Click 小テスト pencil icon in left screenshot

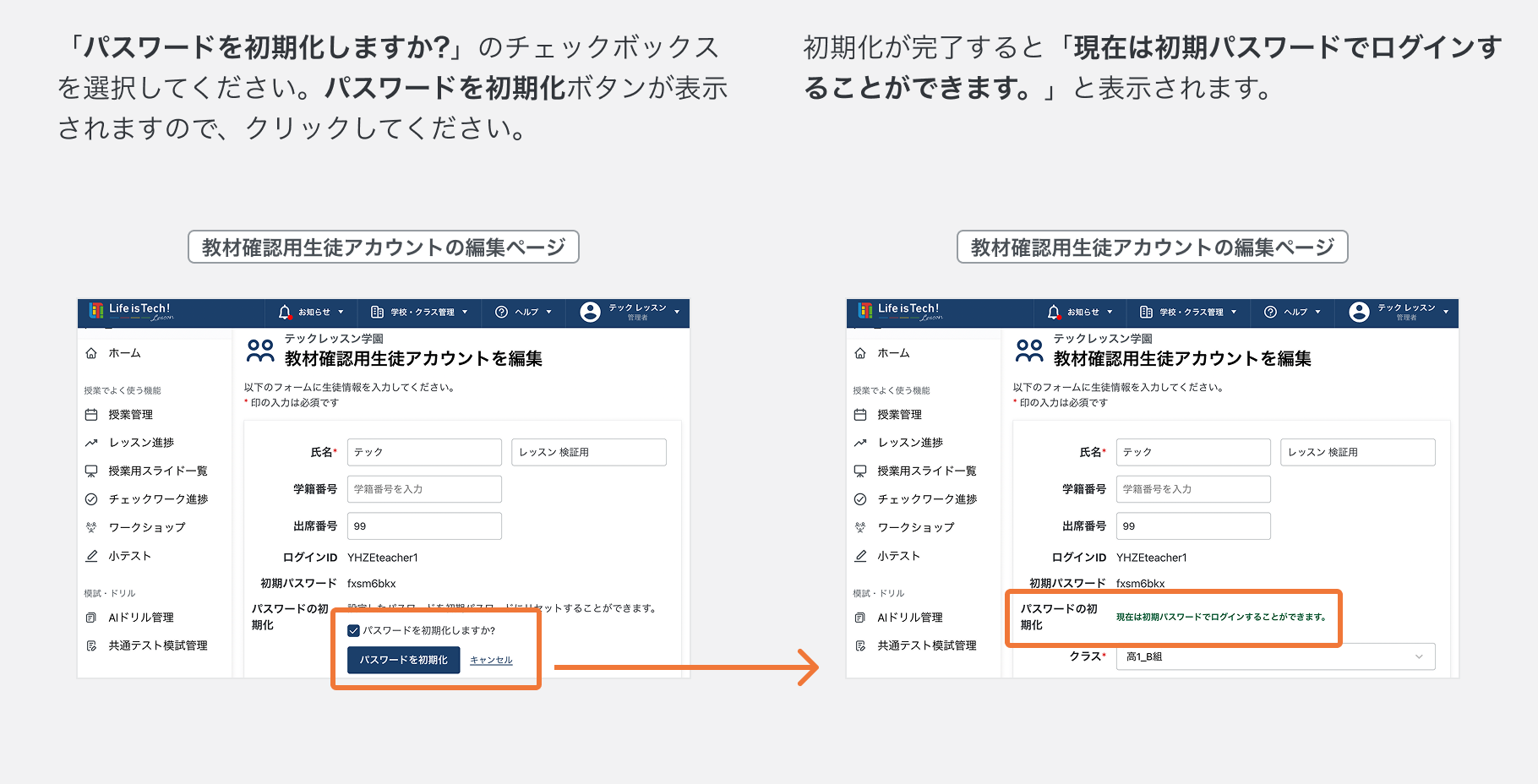point(91,556)
